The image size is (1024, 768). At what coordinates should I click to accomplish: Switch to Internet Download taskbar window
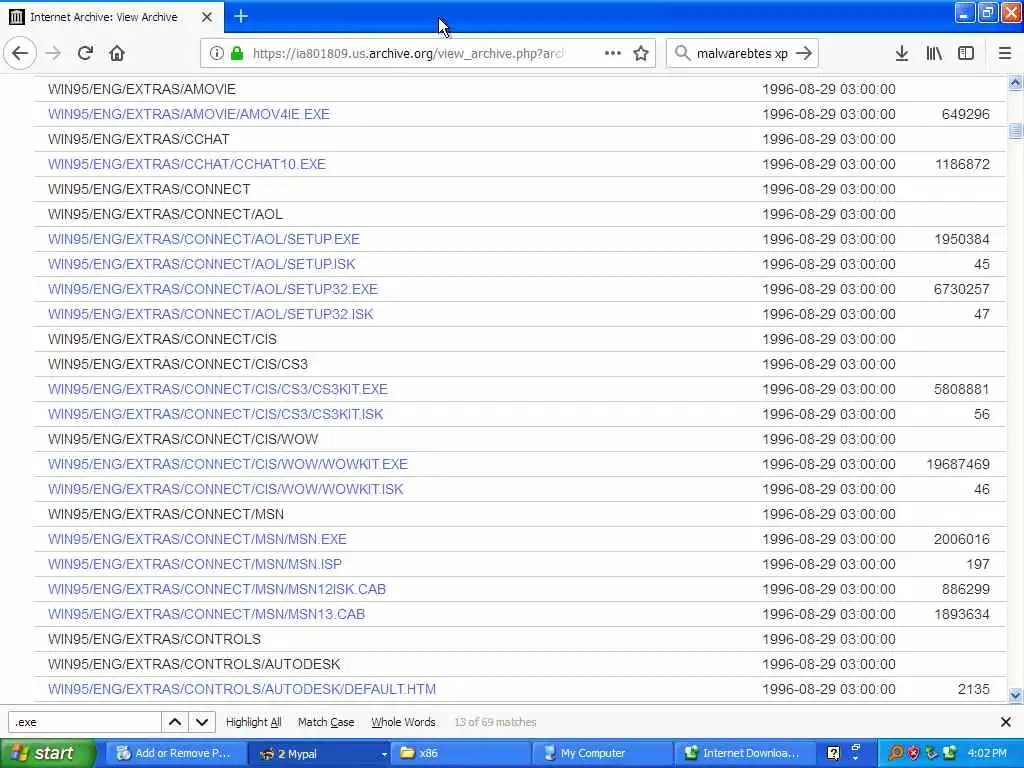click(744, 753)
